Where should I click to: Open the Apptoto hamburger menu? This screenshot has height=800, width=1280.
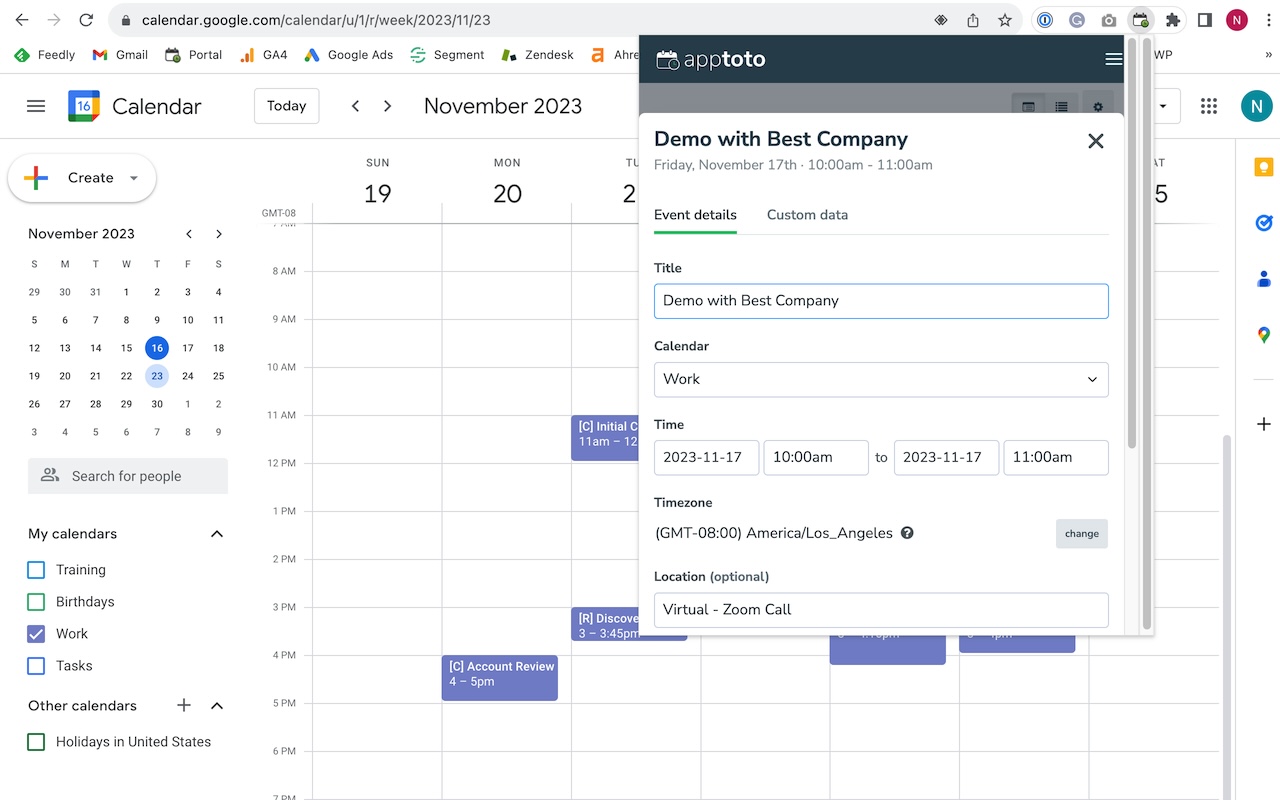(x=1113, y=59)
